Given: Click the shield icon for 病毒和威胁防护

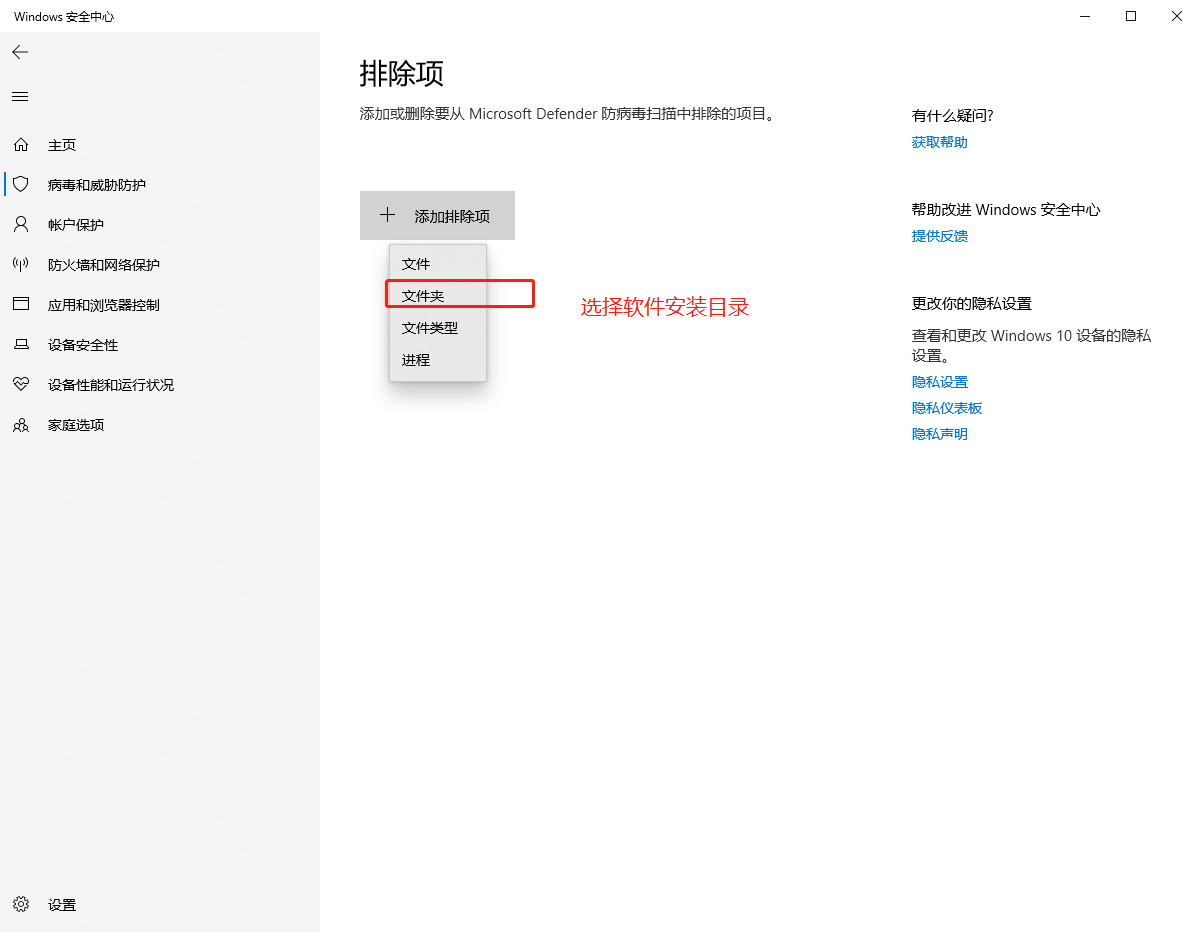Looking at the screenshot, I should tap(21, 185).
